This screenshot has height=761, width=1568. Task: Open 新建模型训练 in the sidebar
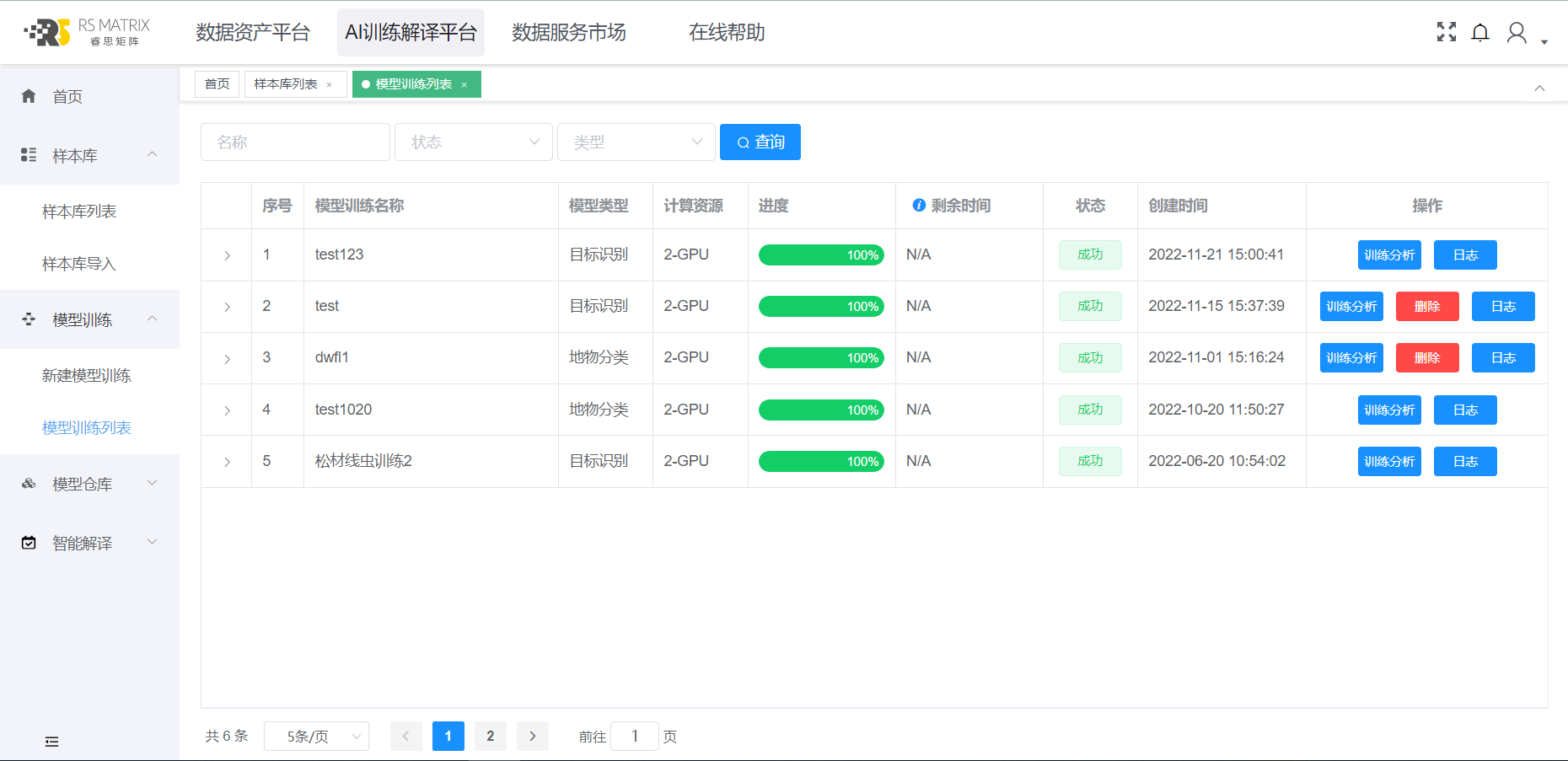(87, 376)
